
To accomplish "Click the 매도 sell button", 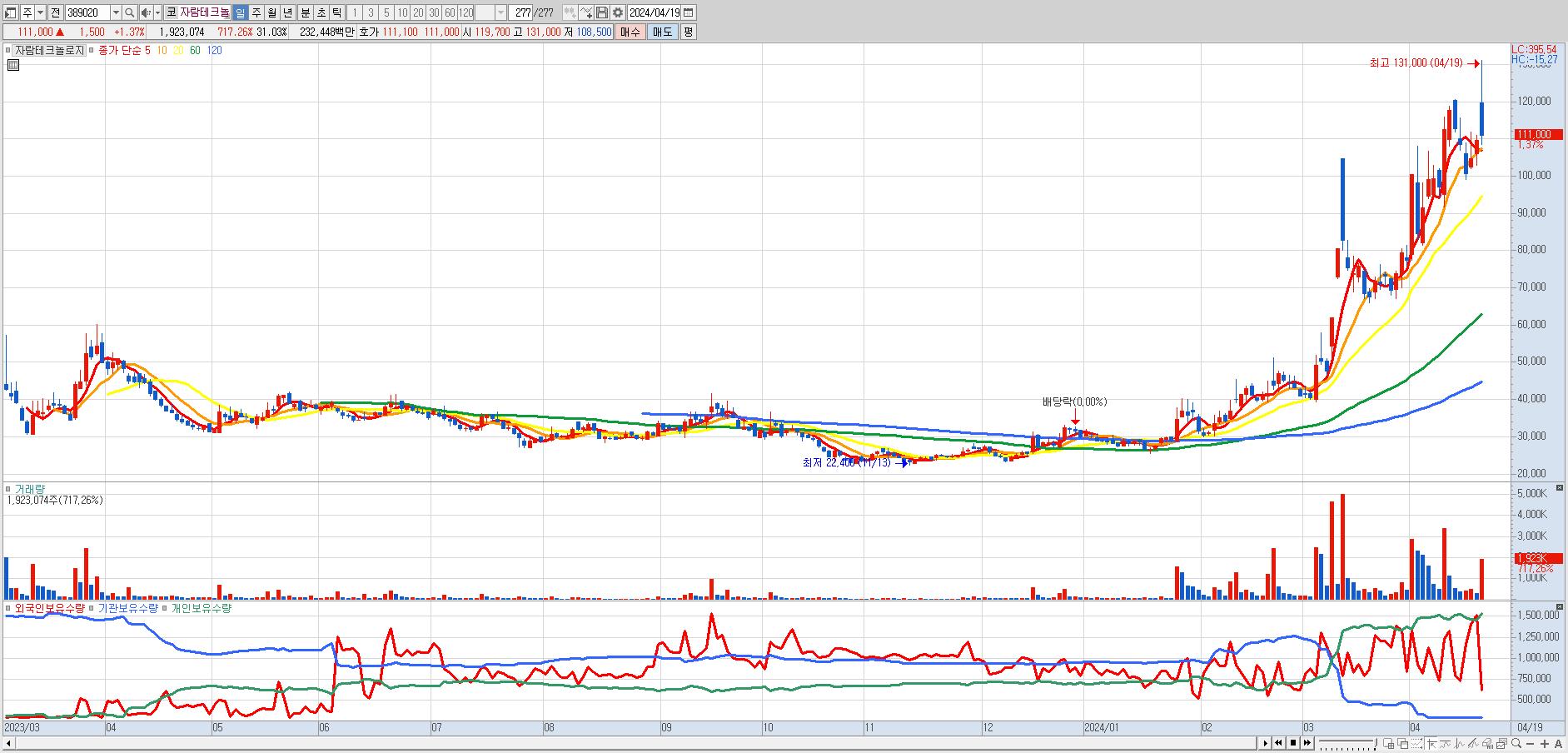I will click(x=662, y=32).
